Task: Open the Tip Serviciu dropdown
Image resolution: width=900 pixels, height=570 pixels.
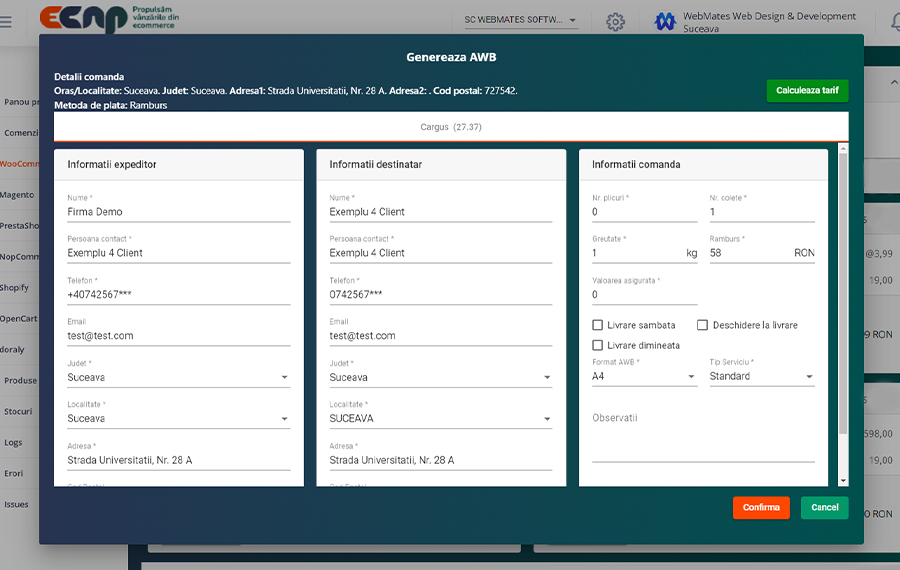Action: tap(761, 377)
